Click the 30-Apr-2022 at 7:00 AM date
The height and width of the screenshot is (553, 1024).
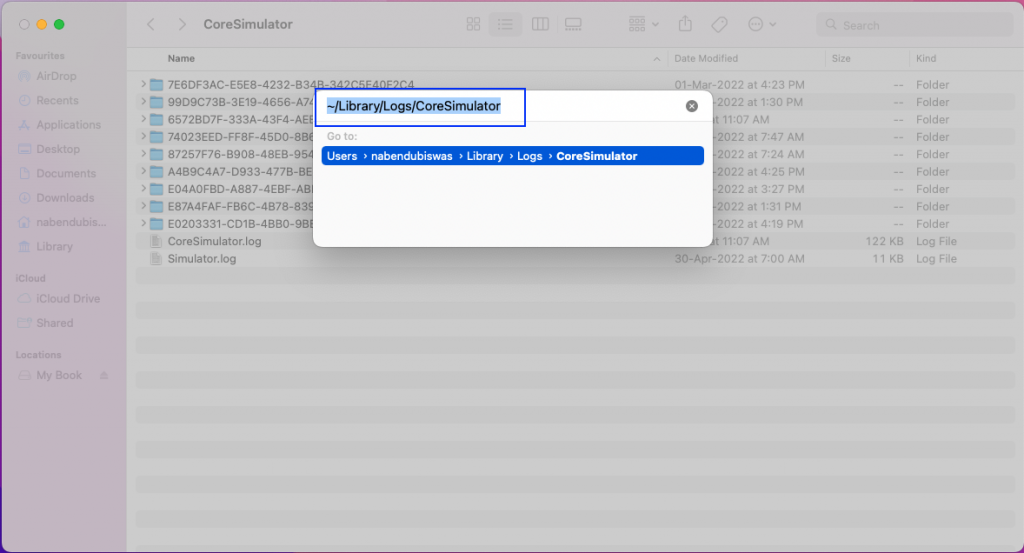(739, 259)
